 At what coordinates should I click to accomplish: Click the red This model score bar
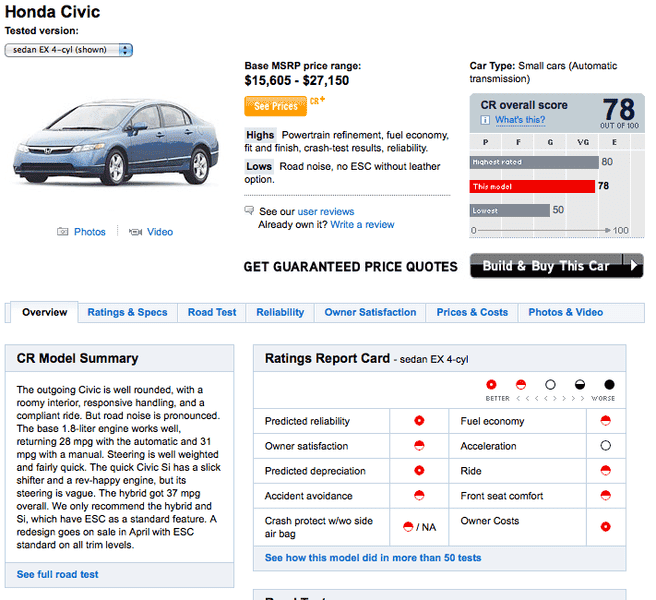pyautogui.click(x=532, y=186)
